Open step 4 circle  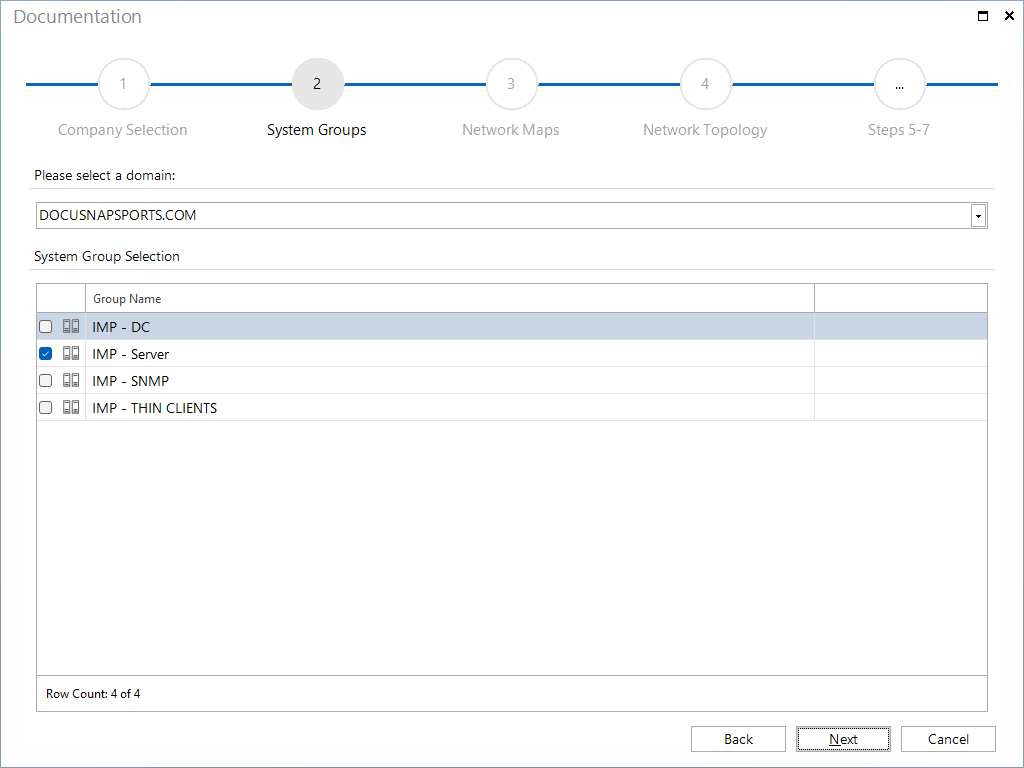point(705,84)
